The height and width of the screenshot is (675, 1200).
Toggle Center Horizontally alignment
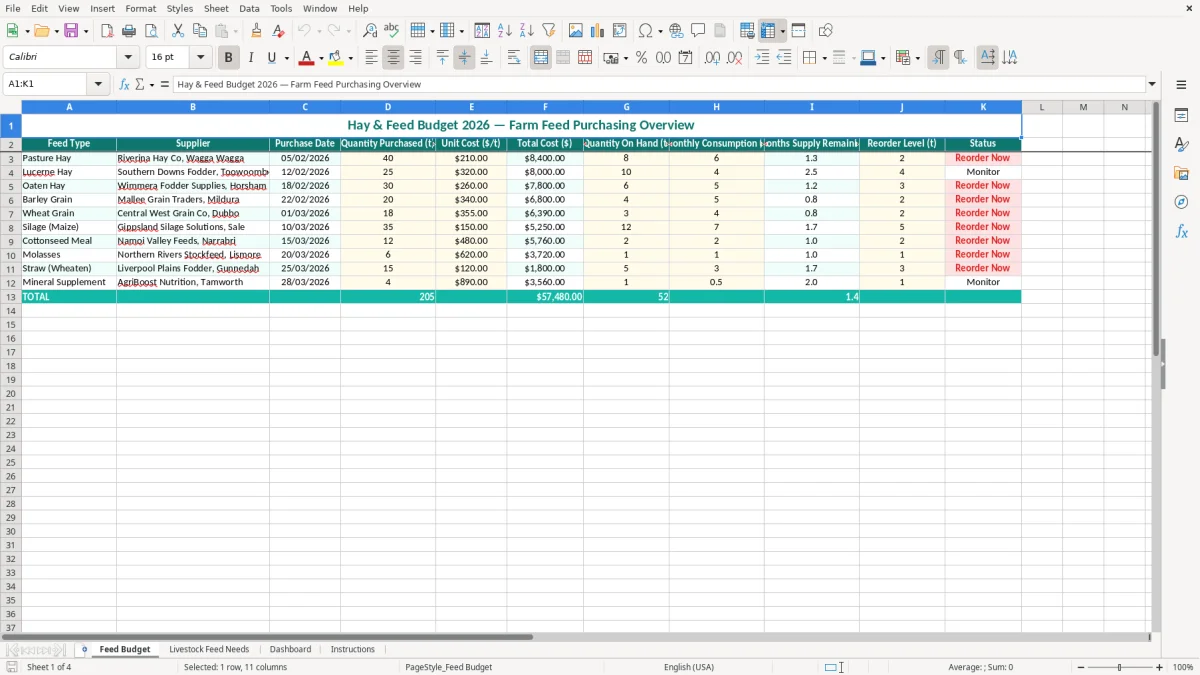[393, 58]
